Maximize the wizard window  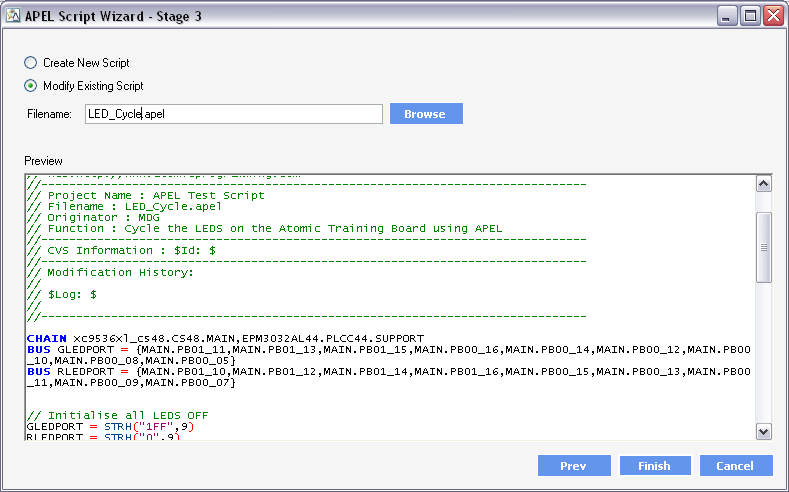pos(750,15)
